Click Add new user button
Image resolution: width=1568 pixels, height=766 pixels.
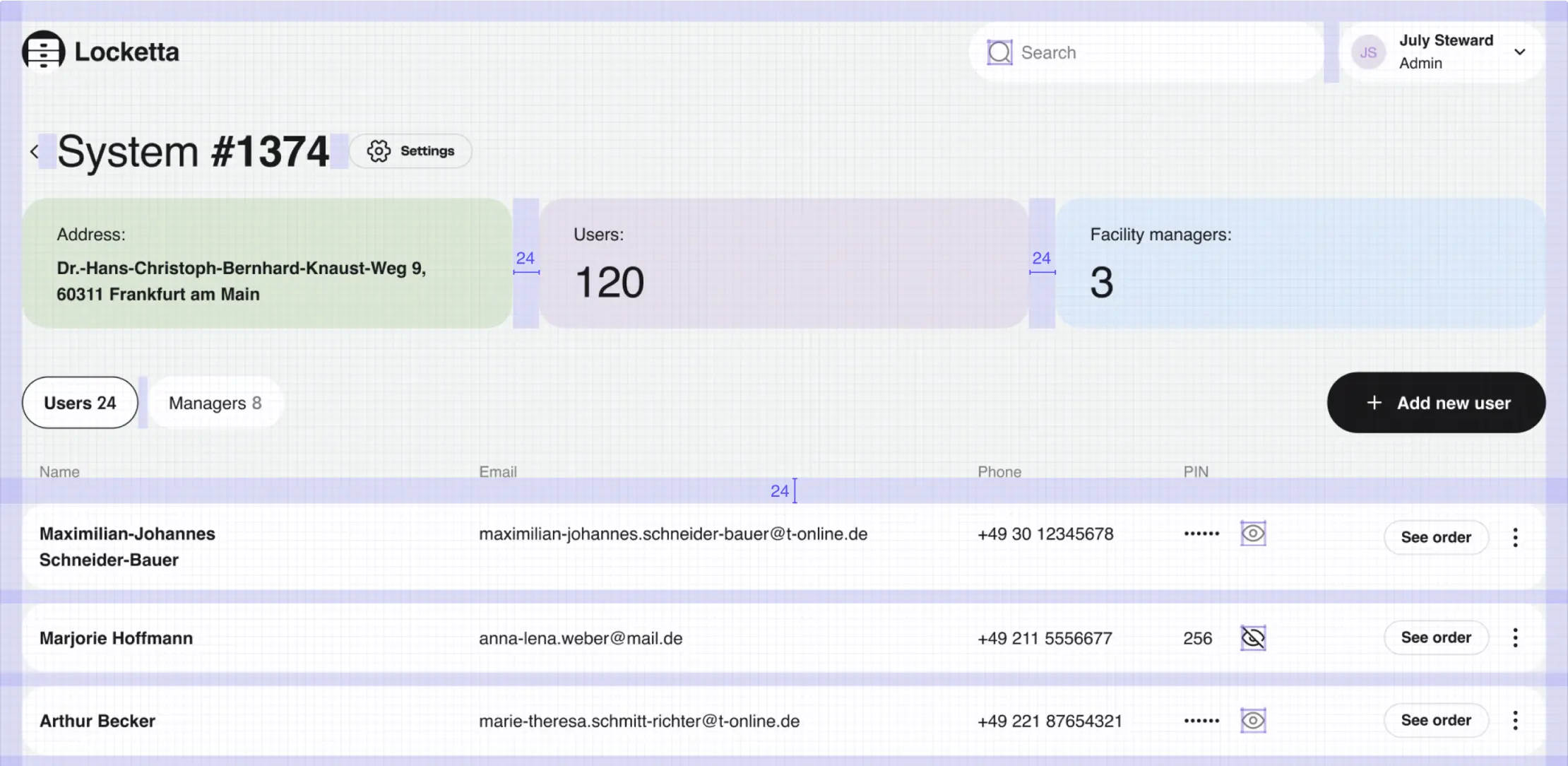(x=1436, y=403)
